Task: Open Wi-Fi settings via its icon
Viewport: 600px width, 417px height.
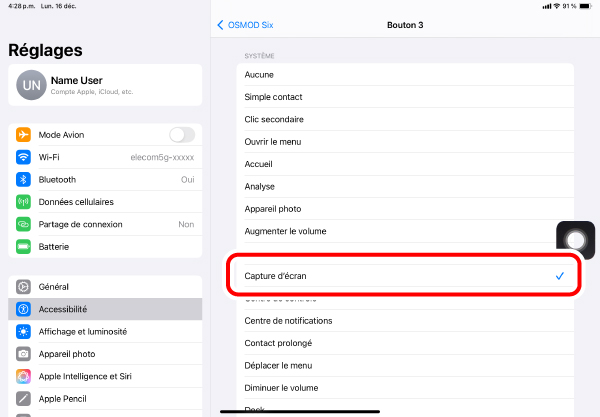Action: click(24, 157)
